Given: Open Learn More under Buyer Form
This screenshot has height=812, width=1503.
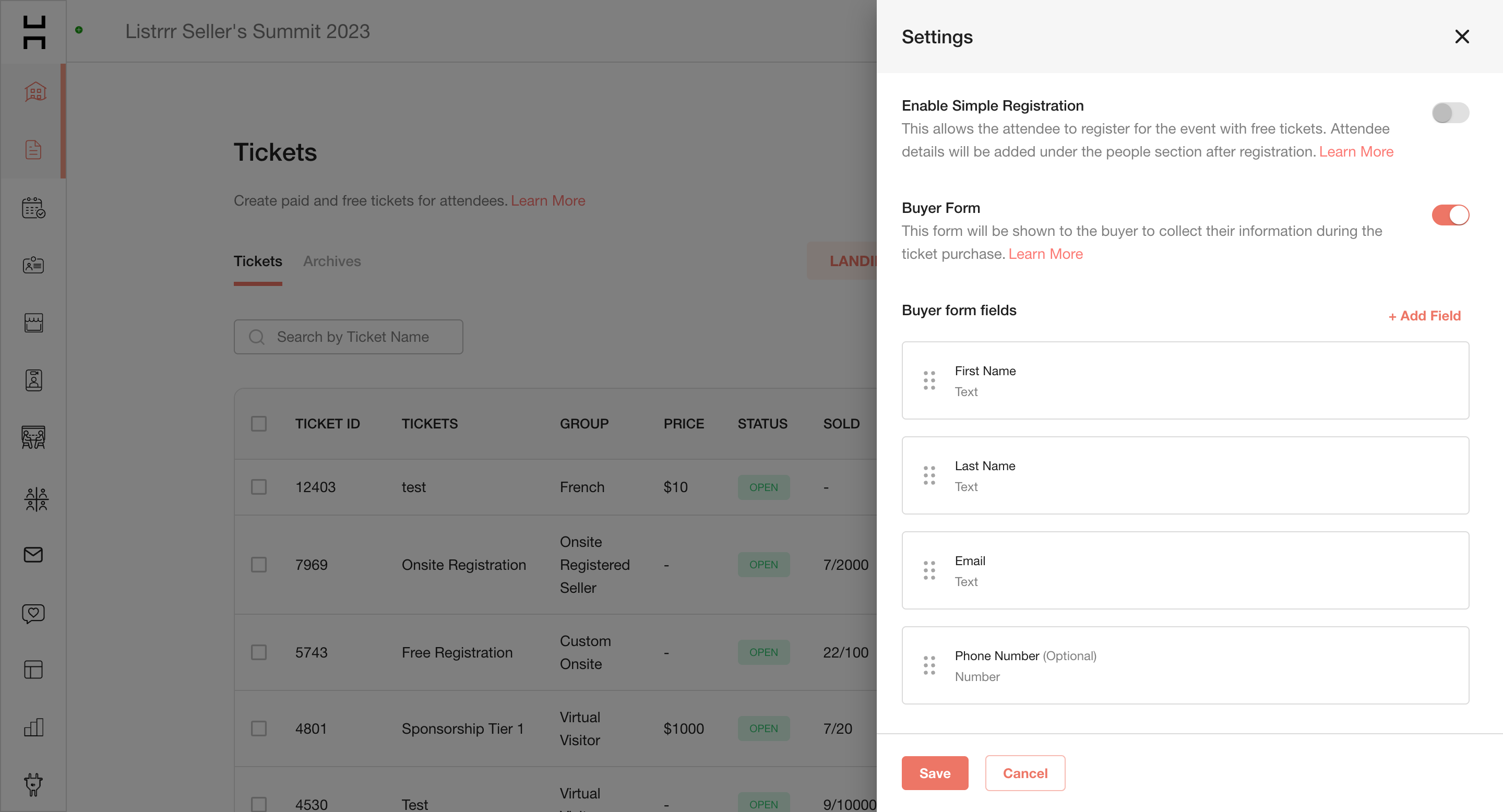Looking at the screenshot, I should 1045,254.
